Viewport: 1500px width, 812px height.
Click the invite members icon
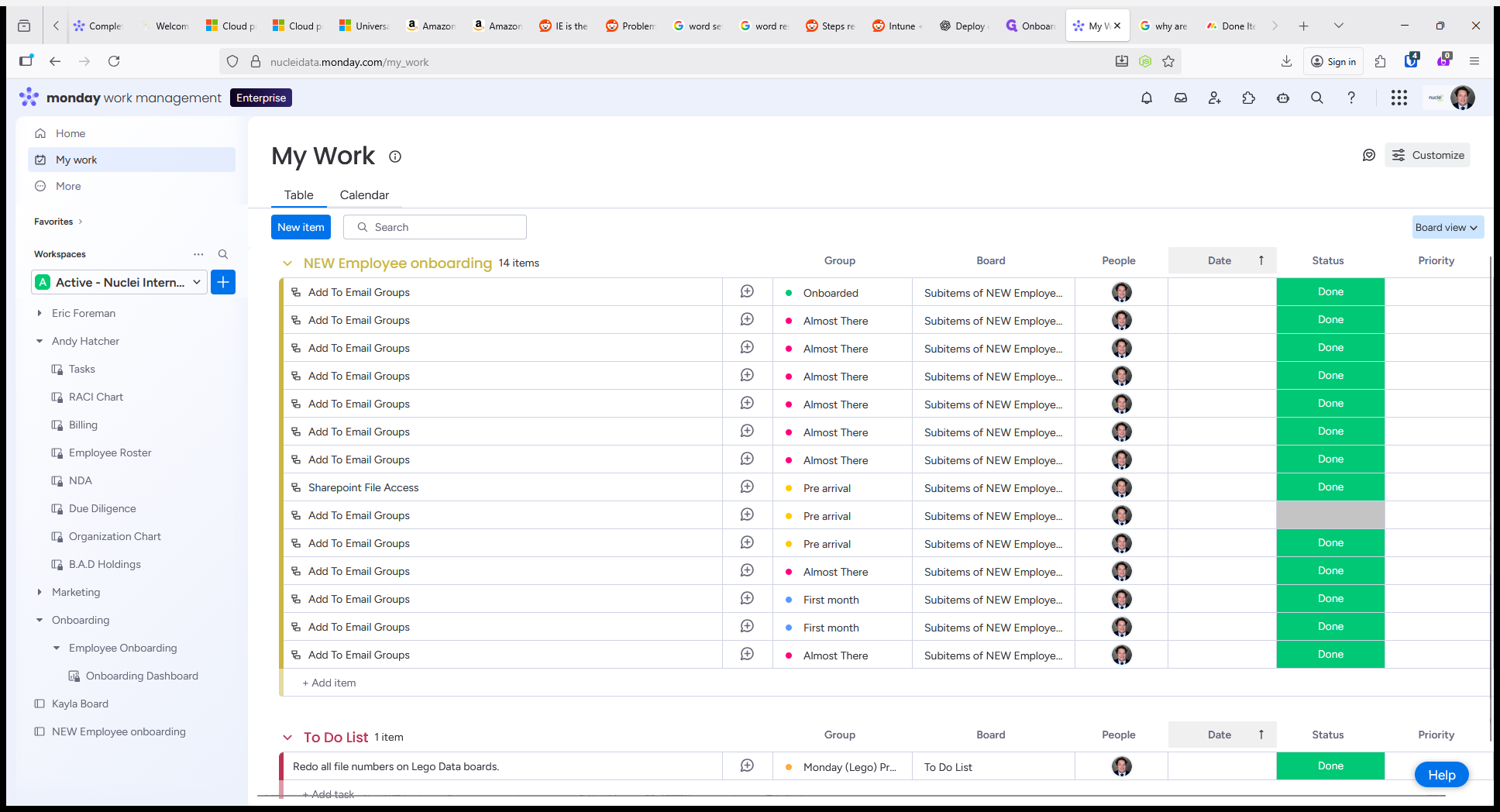tap(1215, 98)
